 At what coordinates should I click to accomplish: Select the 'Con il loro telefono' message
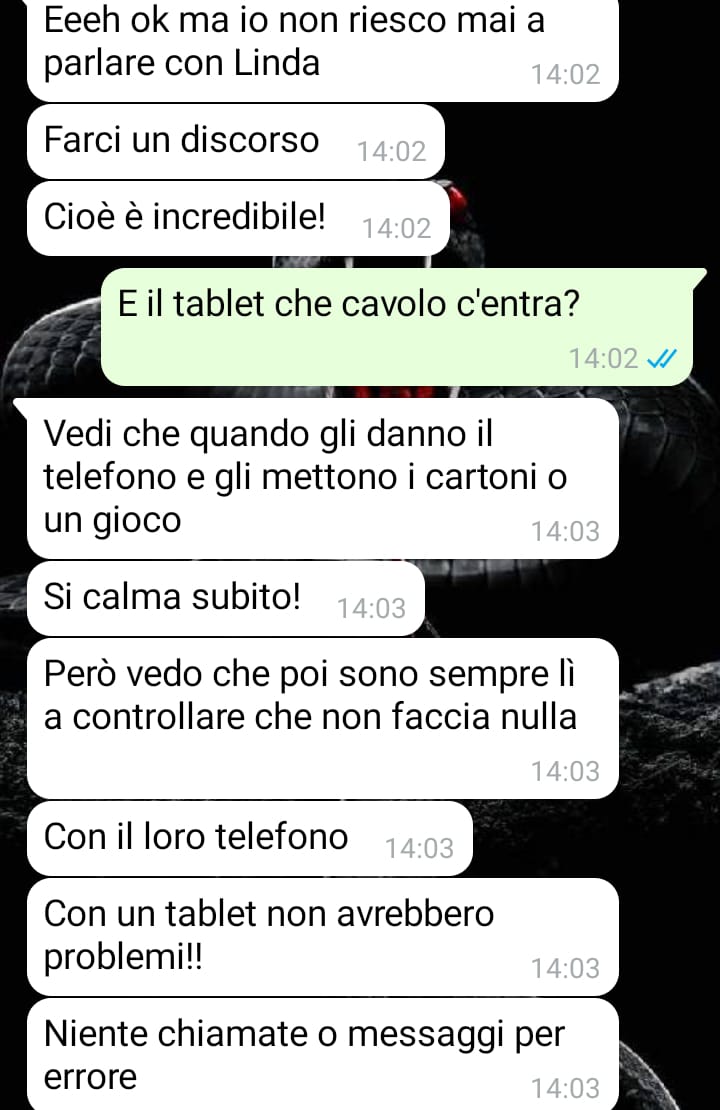[x=249, y=839]
